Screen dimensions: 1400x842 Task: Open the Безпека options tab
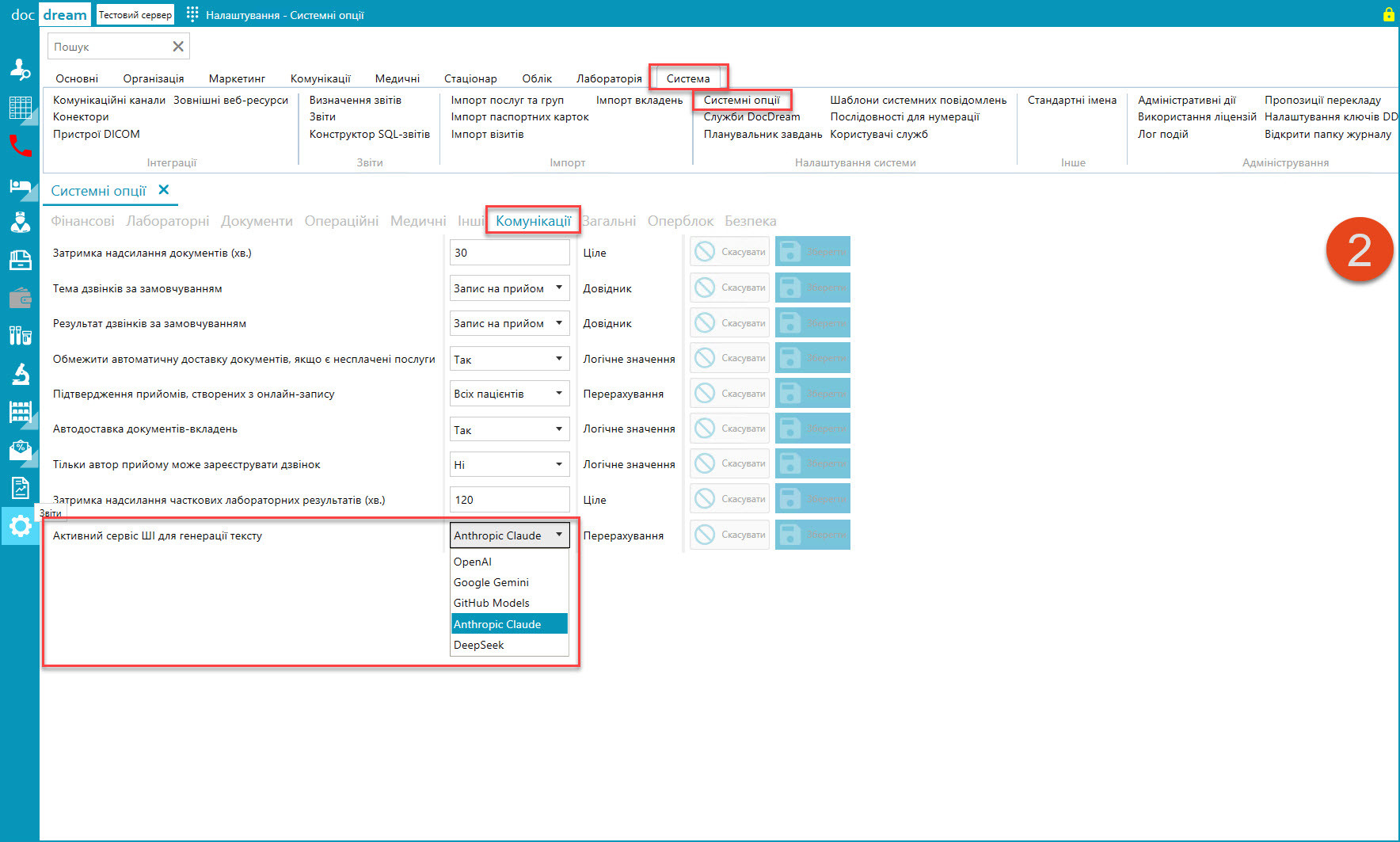coord(750,221)
